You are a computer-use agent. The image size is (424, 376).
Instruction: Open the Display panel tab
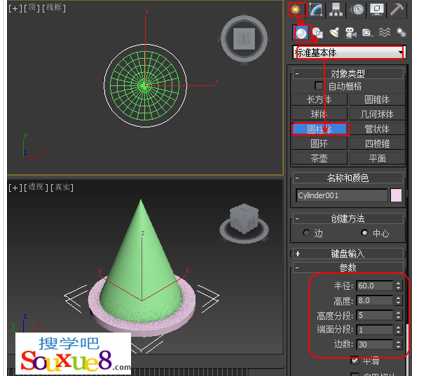pyautogui.click(x=377, y=9)
